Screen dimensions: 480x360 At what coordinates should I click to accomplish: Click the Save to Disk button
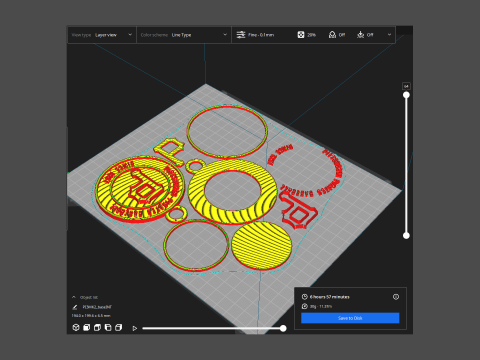pos(350,318)
